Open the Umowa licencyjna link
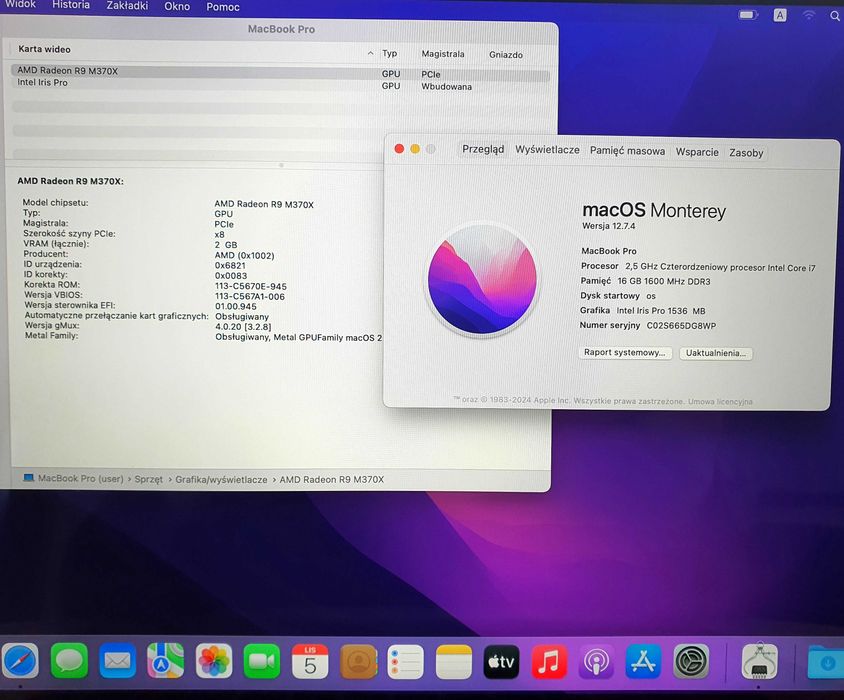This screenshot has width=844, height=700. [720, 402]
